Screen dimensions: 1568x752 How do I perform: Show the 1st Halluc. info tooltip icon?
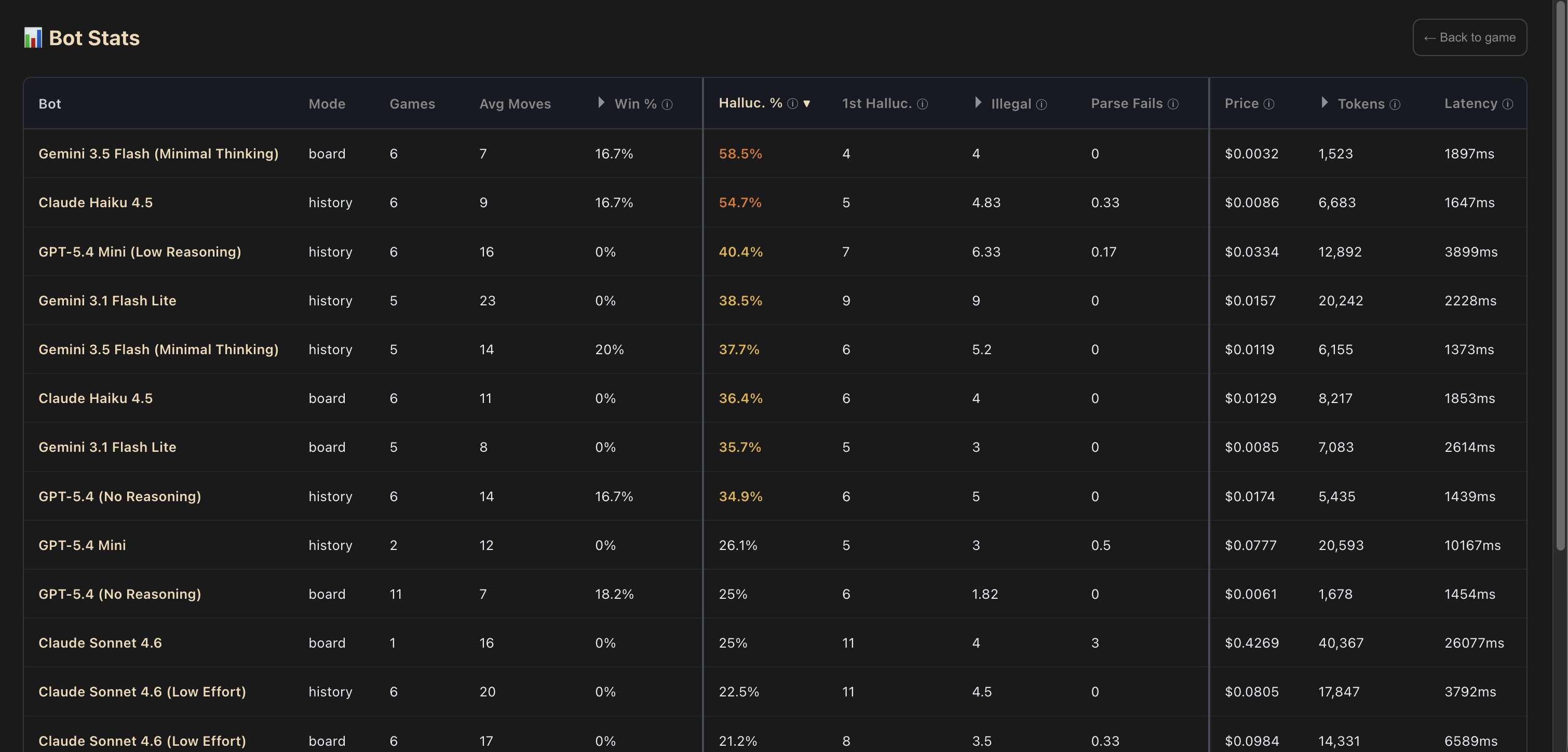(922, 104)
